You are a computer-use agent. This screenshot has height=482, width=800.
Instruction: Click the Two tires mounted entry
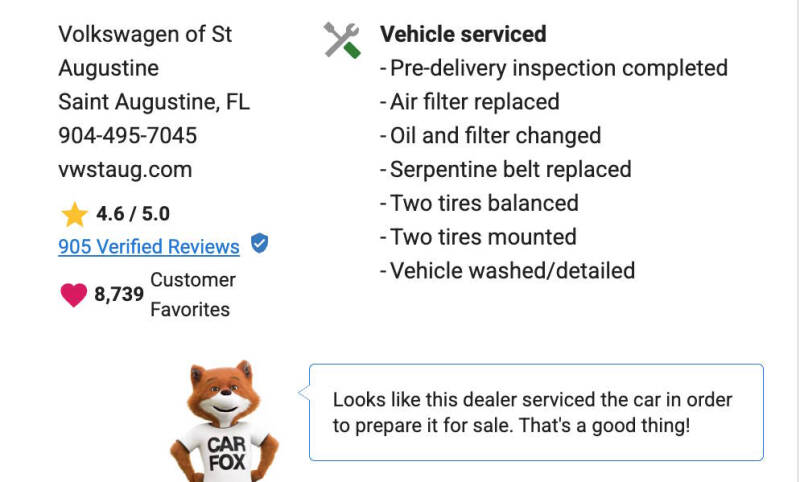tap(479, 237)
